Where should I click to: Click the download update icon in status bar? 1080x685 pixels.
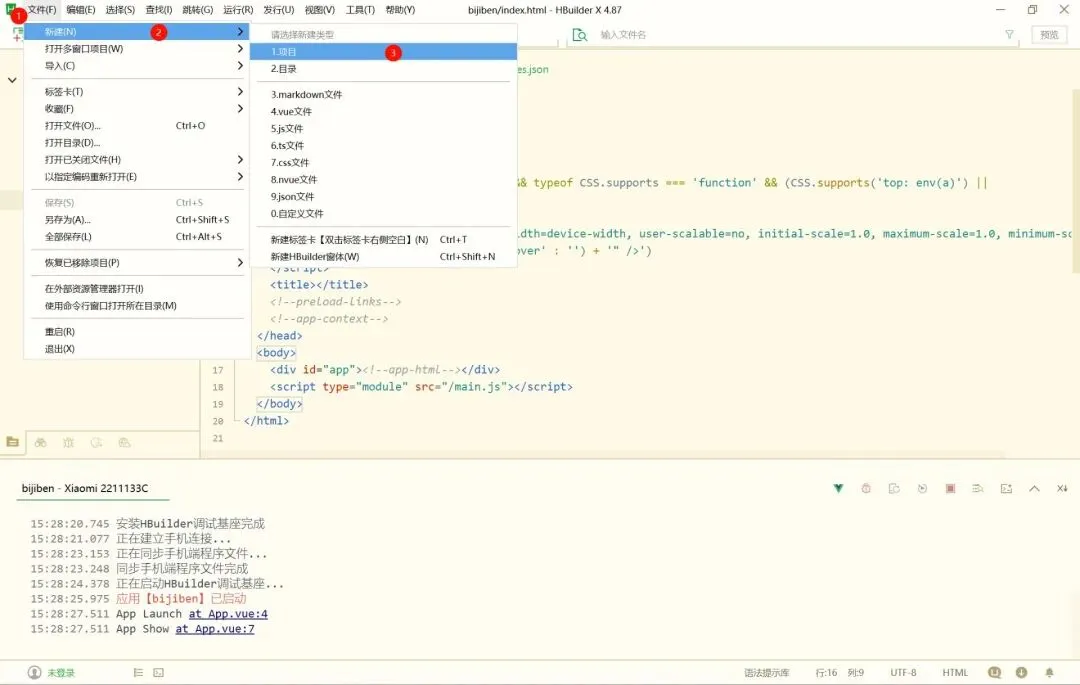click(x=1021, y=672)
